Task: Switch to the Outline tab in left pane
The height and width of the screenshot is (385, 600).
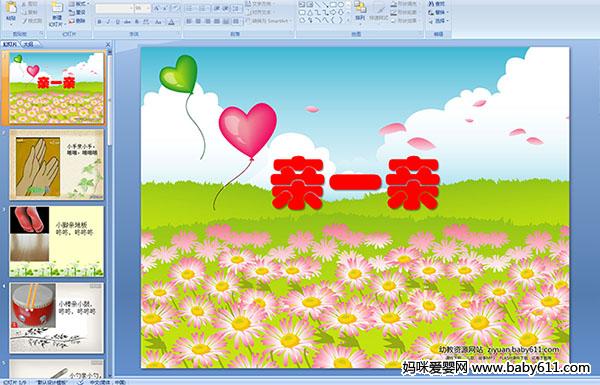Action: pyautogui.click(x=29, y=44)
